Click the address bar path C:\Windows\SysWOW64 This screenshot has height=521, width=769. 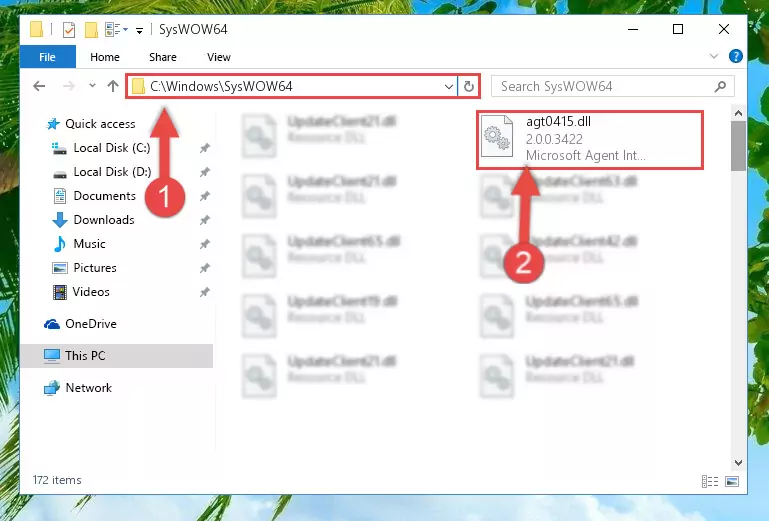221,86
